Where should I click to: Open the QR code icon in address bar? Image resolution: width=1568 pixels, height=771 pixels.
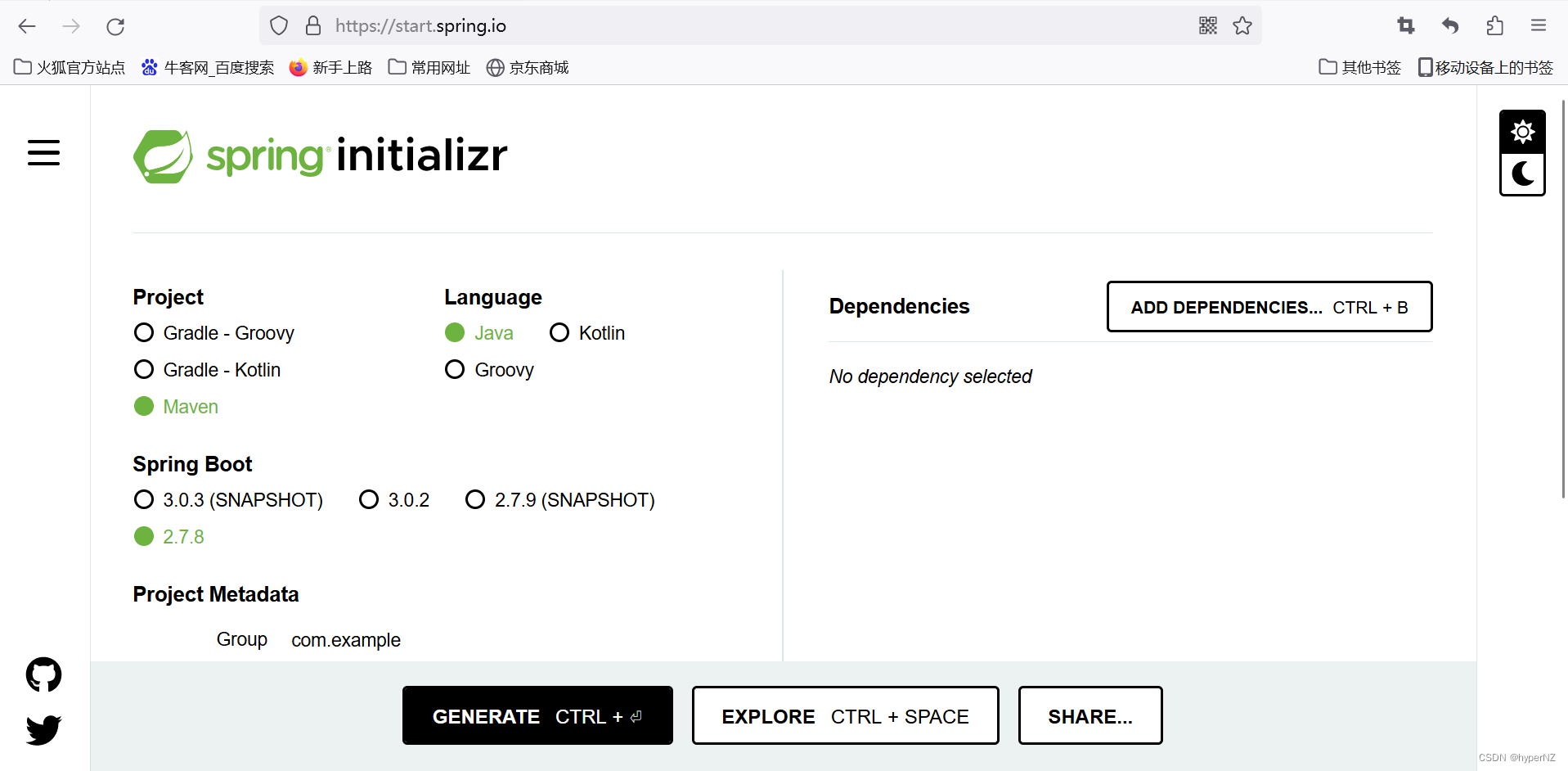pos(1208,25)
